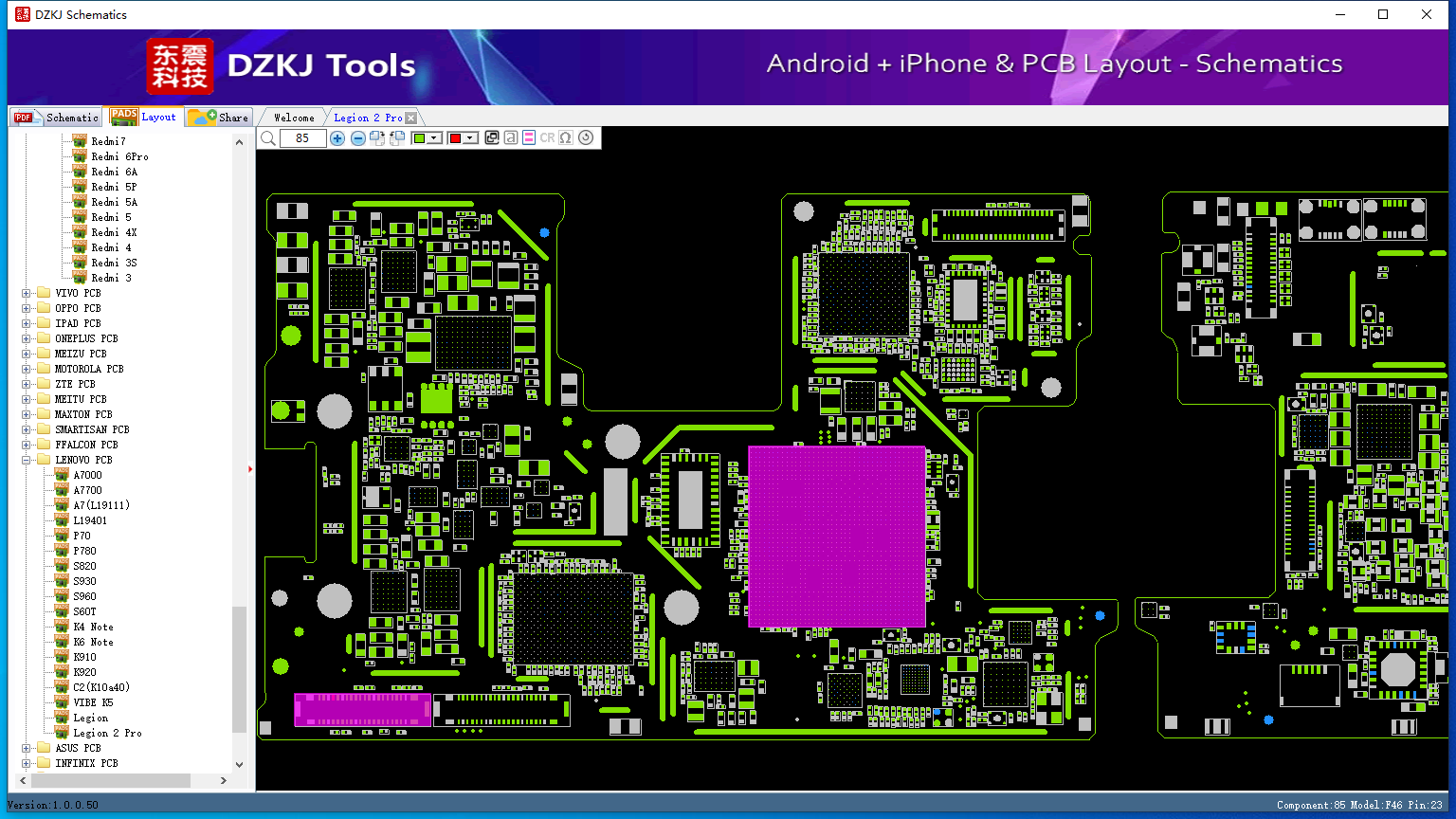Viewport: 1456px width, 819px height.
Task: Click the magnifier search icon in the toolbar
Action: pyautogui.click(x=268, y=138)
